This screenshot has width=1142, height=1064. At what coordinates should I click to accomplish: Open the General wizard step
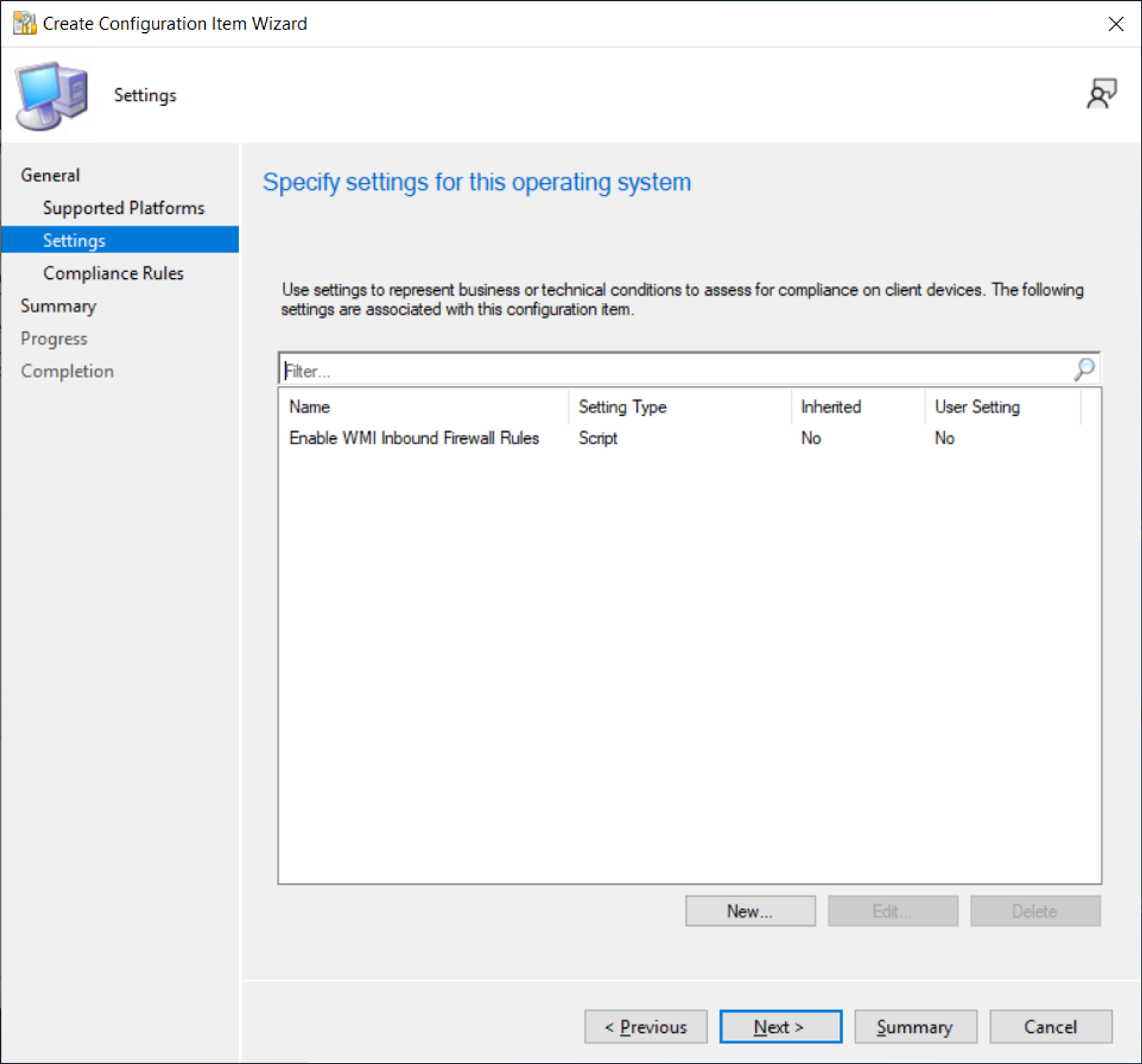50,175
